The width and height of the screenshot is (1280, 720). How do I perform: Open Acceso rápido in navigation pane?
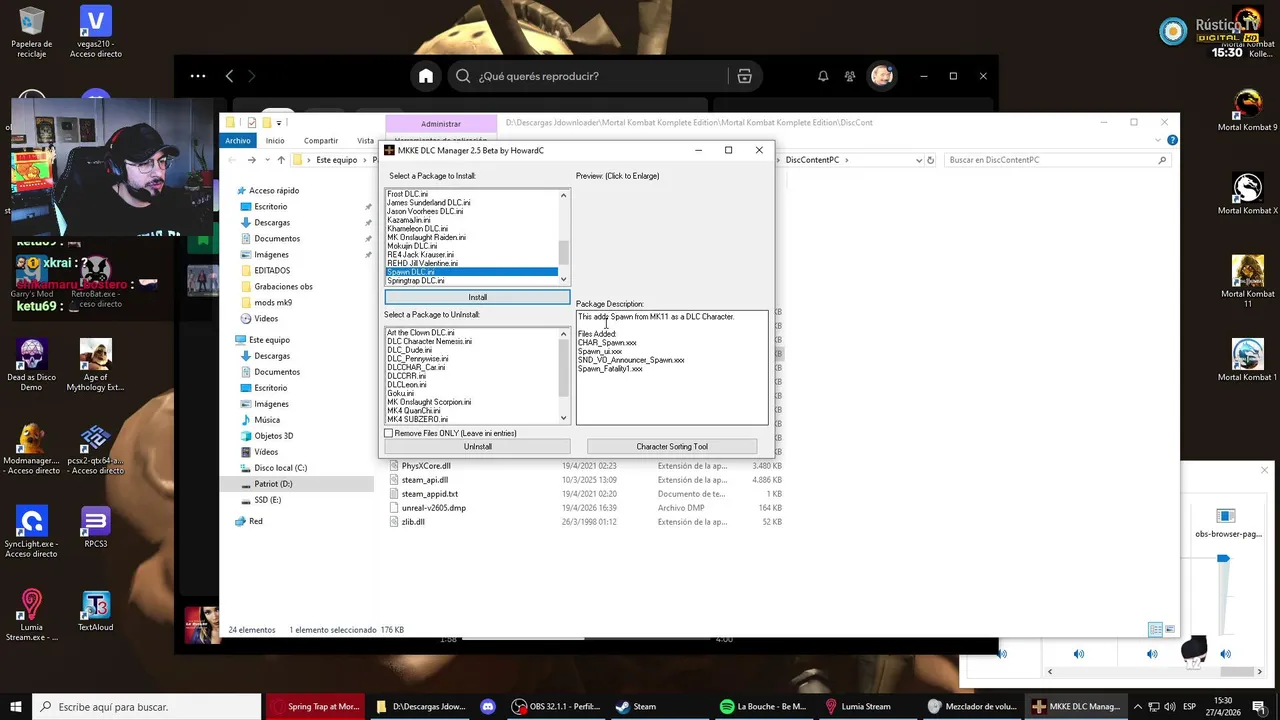point(274,190)
